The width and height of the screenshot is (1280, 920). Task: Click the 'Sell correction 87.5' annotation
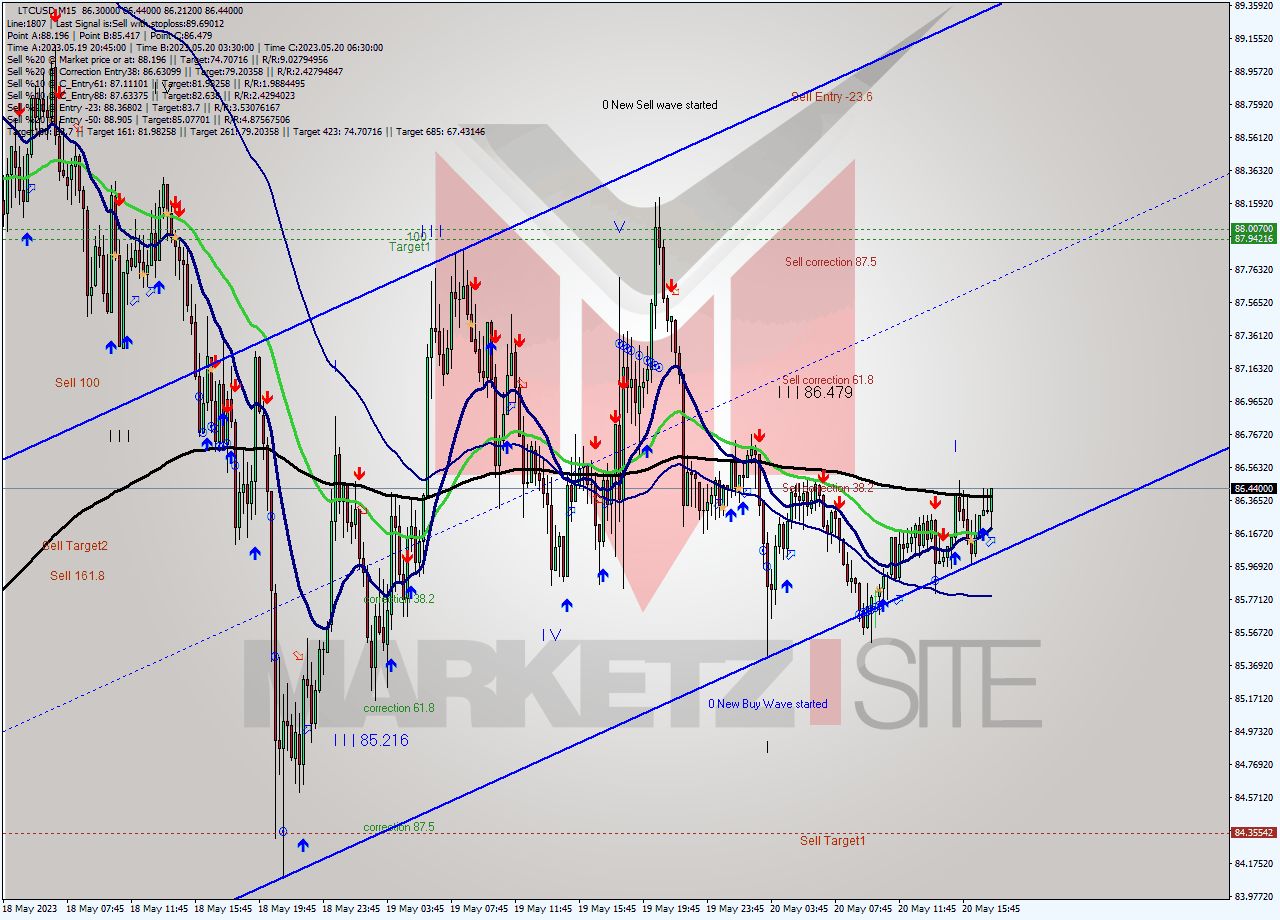[830, 262]
